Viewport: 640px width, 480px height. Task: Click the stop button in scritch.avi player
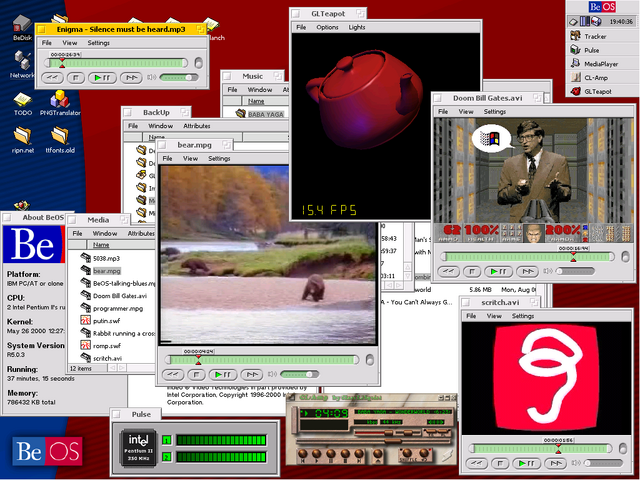500,463
